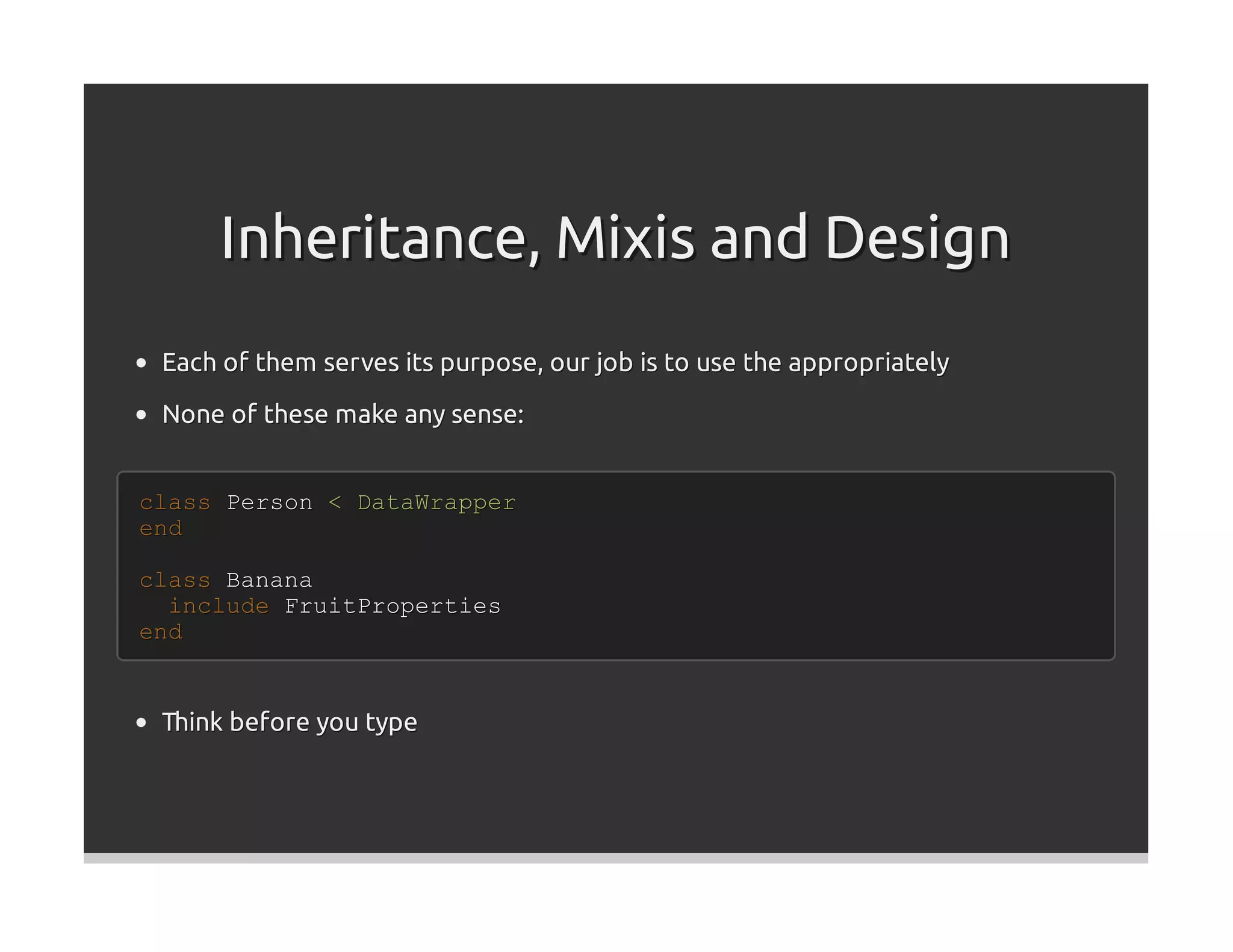The height and width of the screenshot is (952, 1233).
Task: Click the '<' inheritance operator in the code
Action: pos(335,502)
